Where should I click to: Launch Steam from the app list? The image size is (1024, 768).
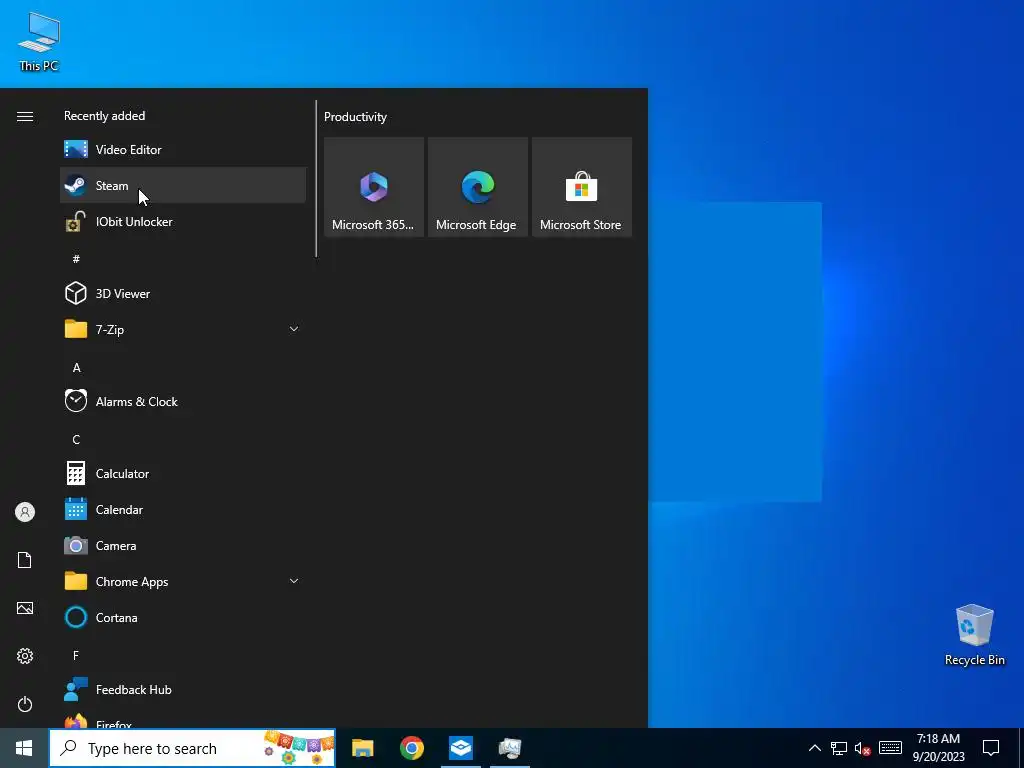click(183, 185)
